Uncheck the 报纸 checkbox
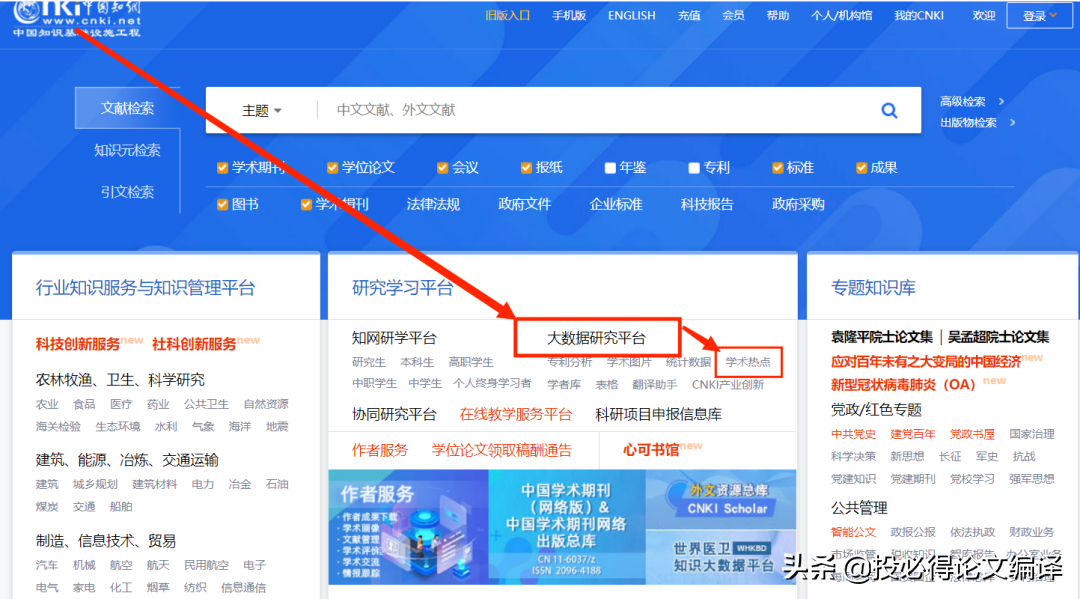This screenshot has width=1080, height=599. coord(525,167)
